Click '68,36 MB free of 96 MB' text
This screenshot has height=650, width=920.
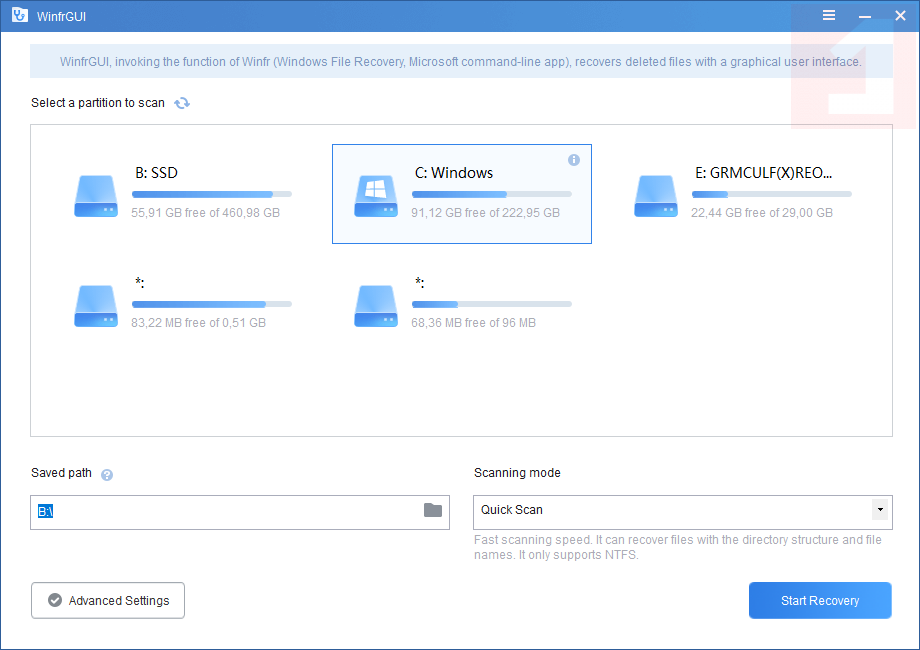point(473,323)
